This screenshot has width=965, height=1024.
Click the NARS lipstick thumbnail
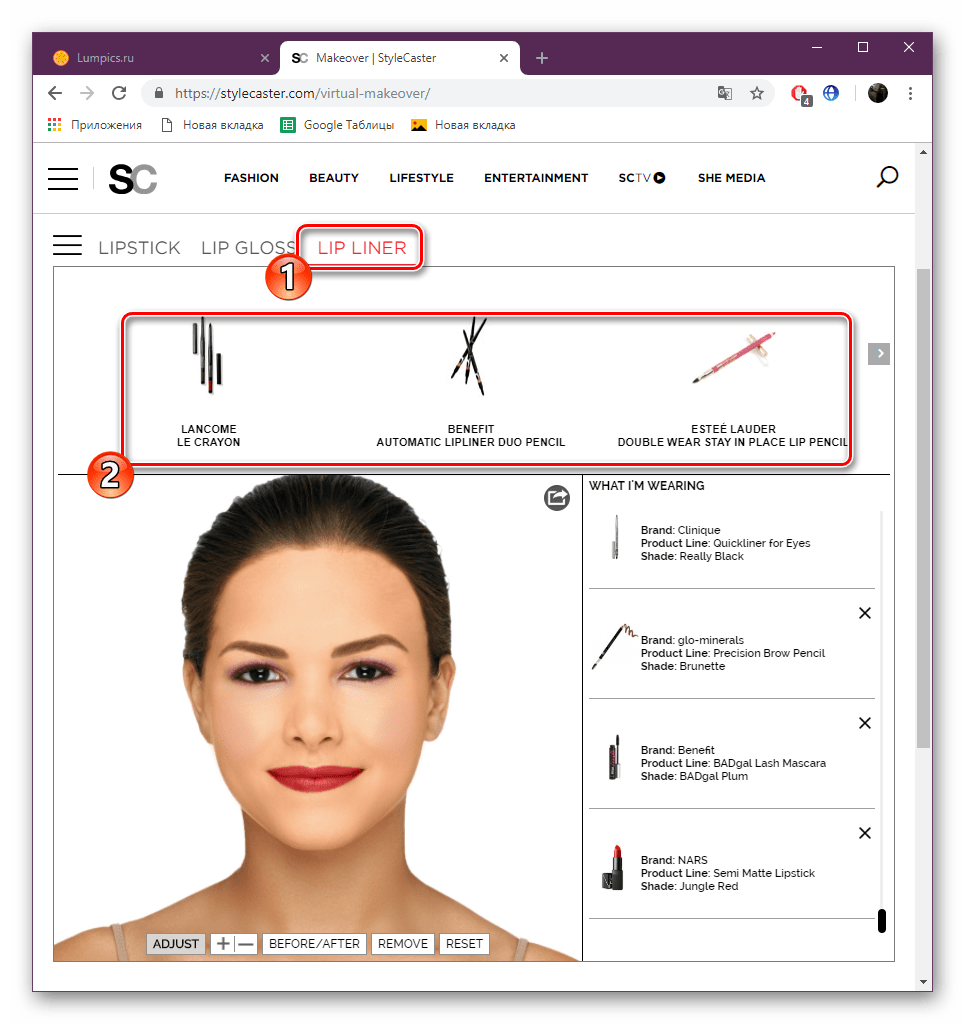point(612,867)
